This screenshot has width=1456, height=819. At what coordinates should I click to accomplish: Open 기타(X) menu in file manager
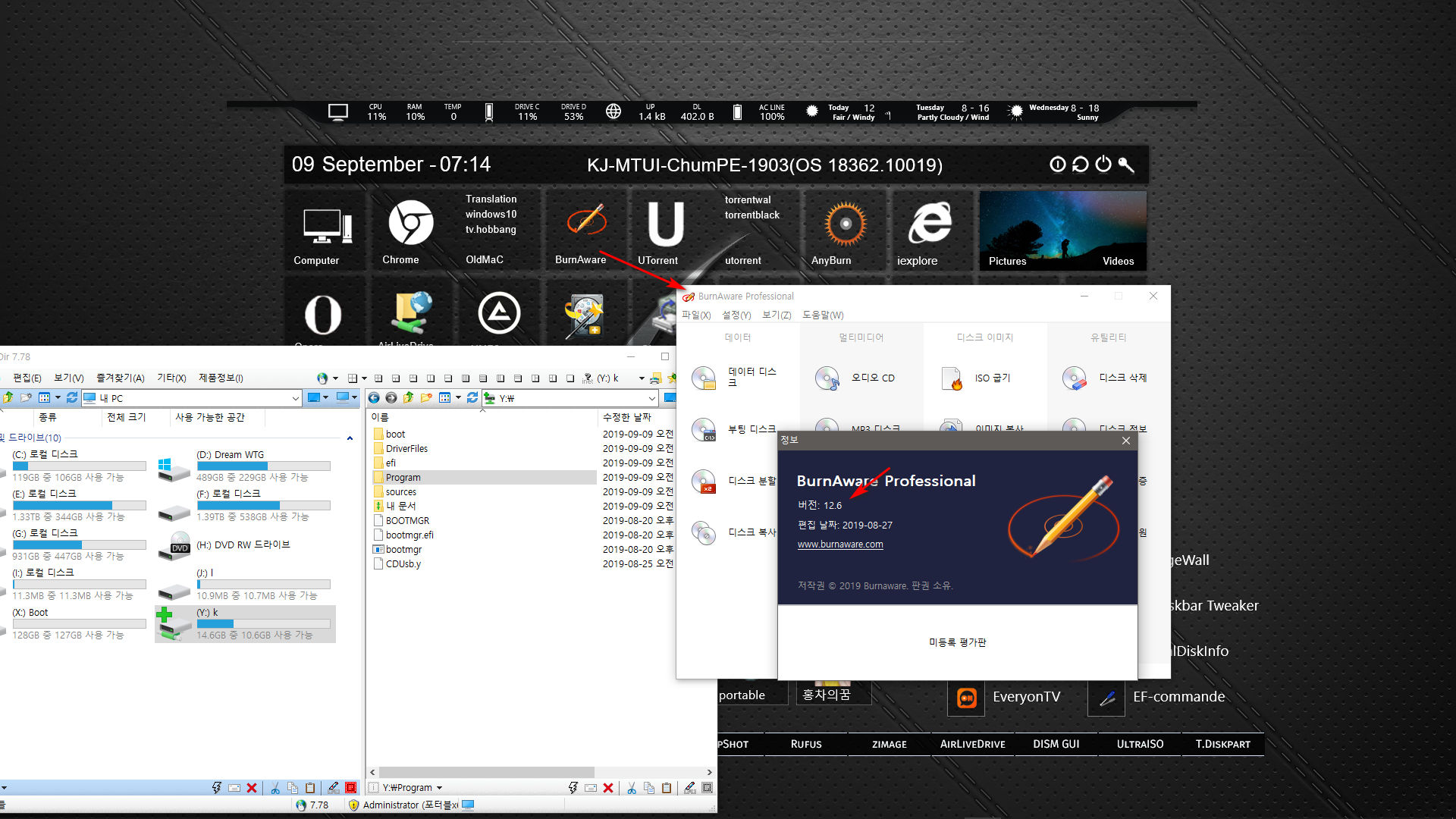coord(171,378)
